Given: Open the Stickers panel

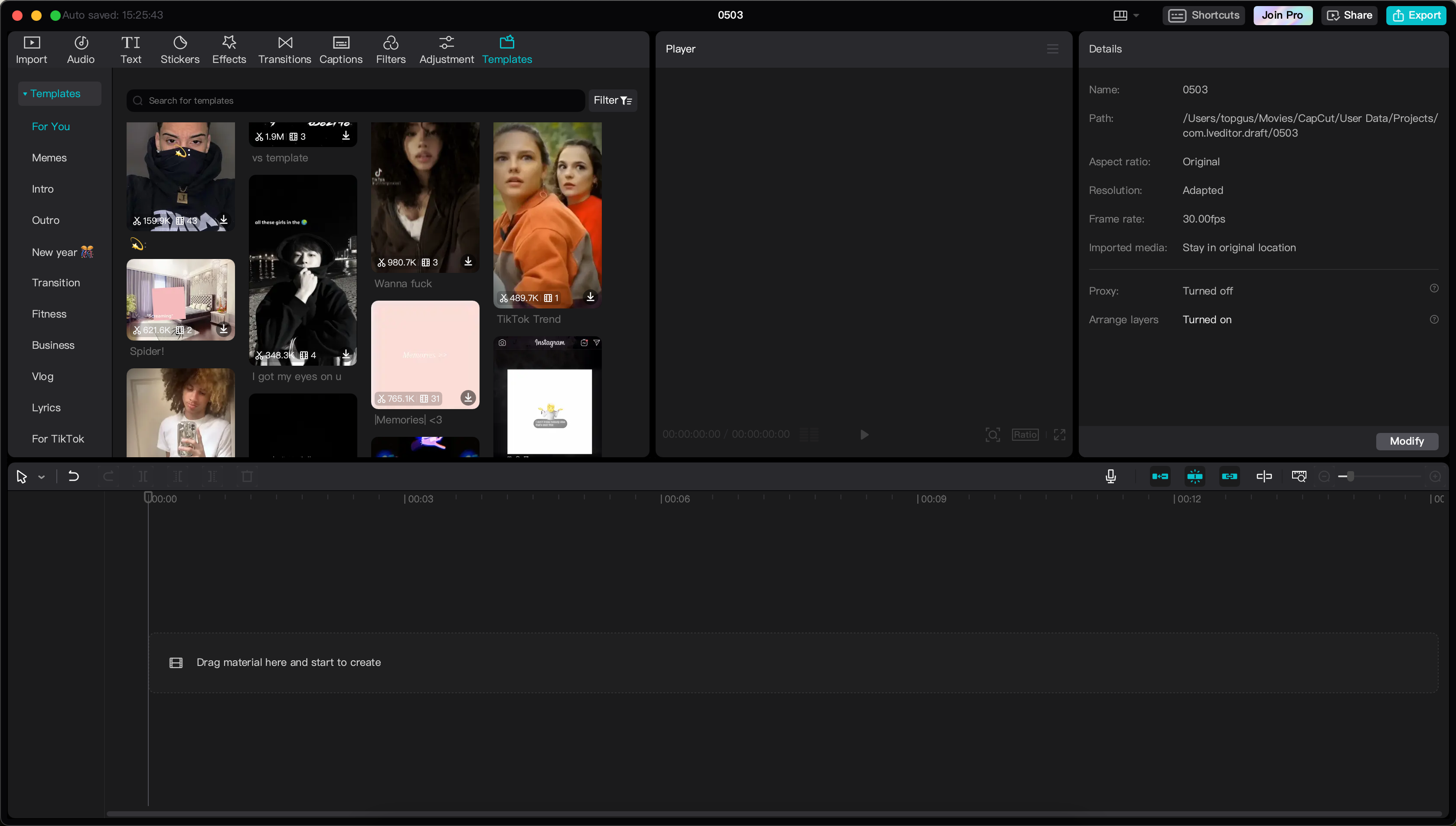Looking at the screenshot, I should click(180, 49).
